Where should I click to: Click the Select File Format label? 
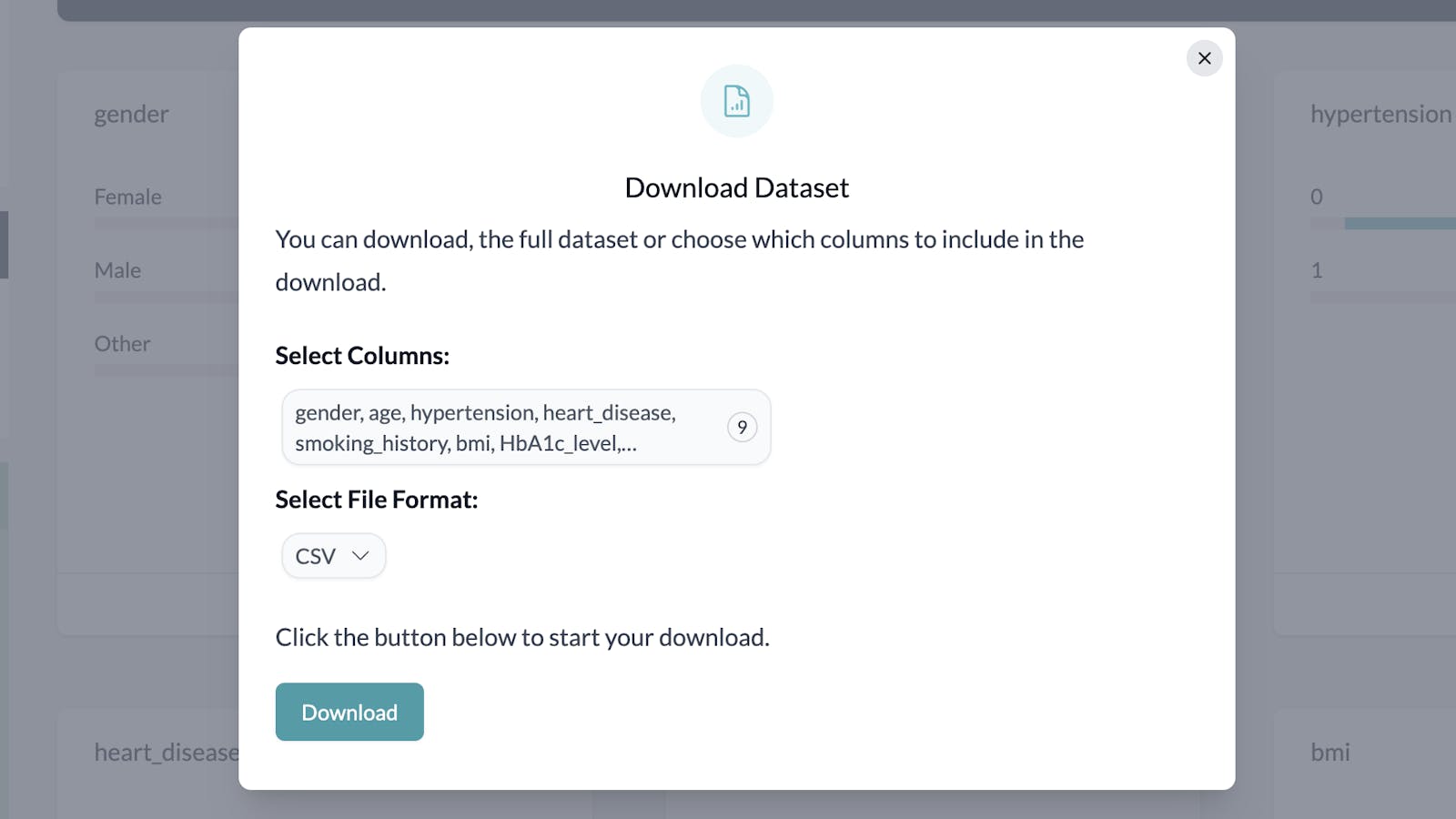point(376,500)
